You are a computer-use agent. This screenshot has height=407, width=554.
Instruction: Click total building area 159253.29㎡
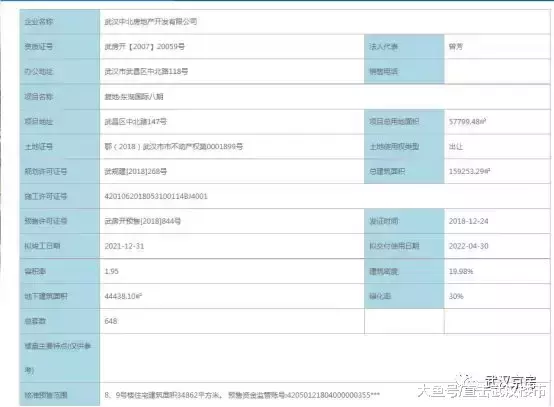click(469, 171)
